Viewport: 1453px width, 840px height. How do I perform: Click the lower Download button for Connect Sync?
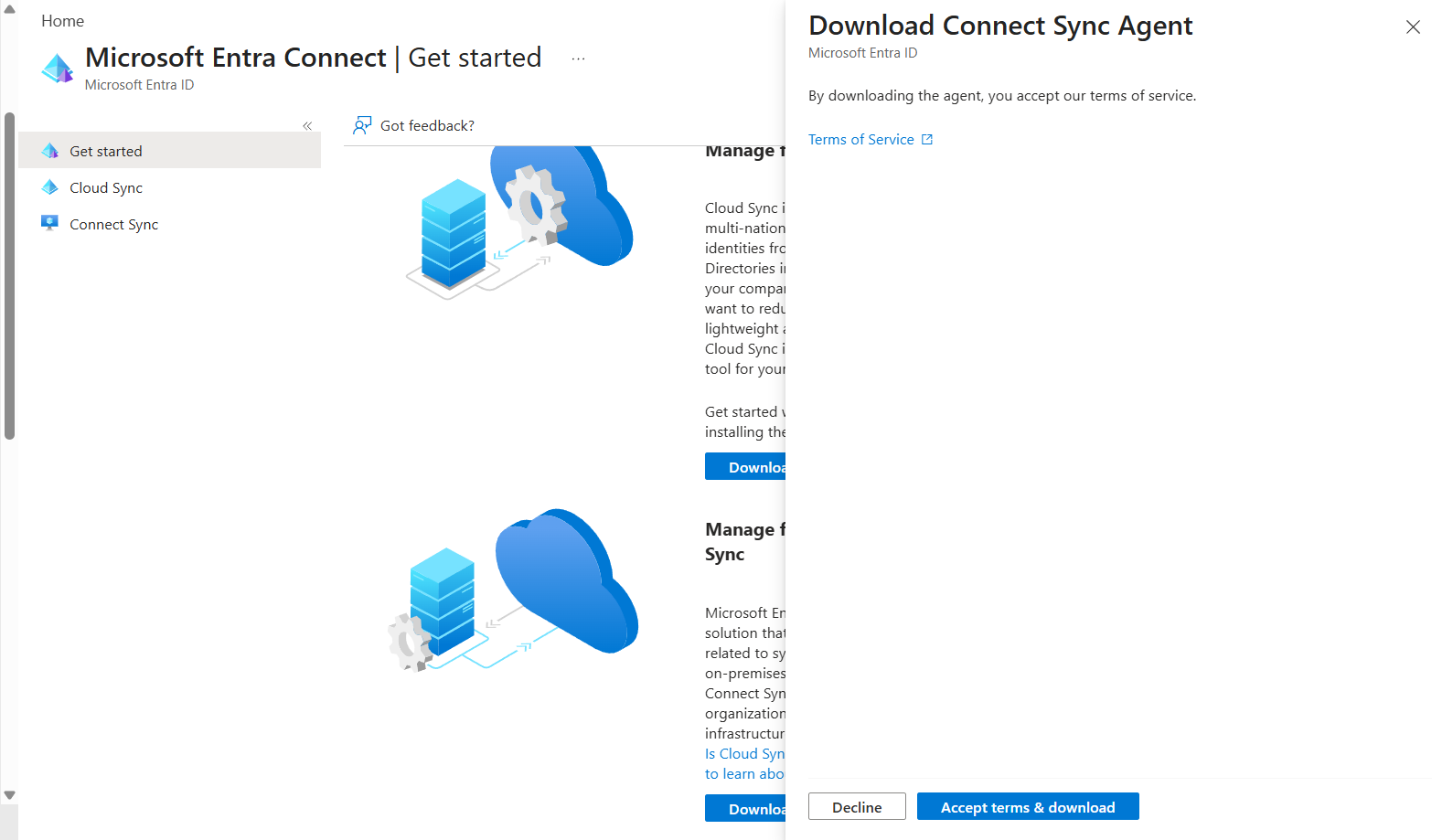[745, 809]
